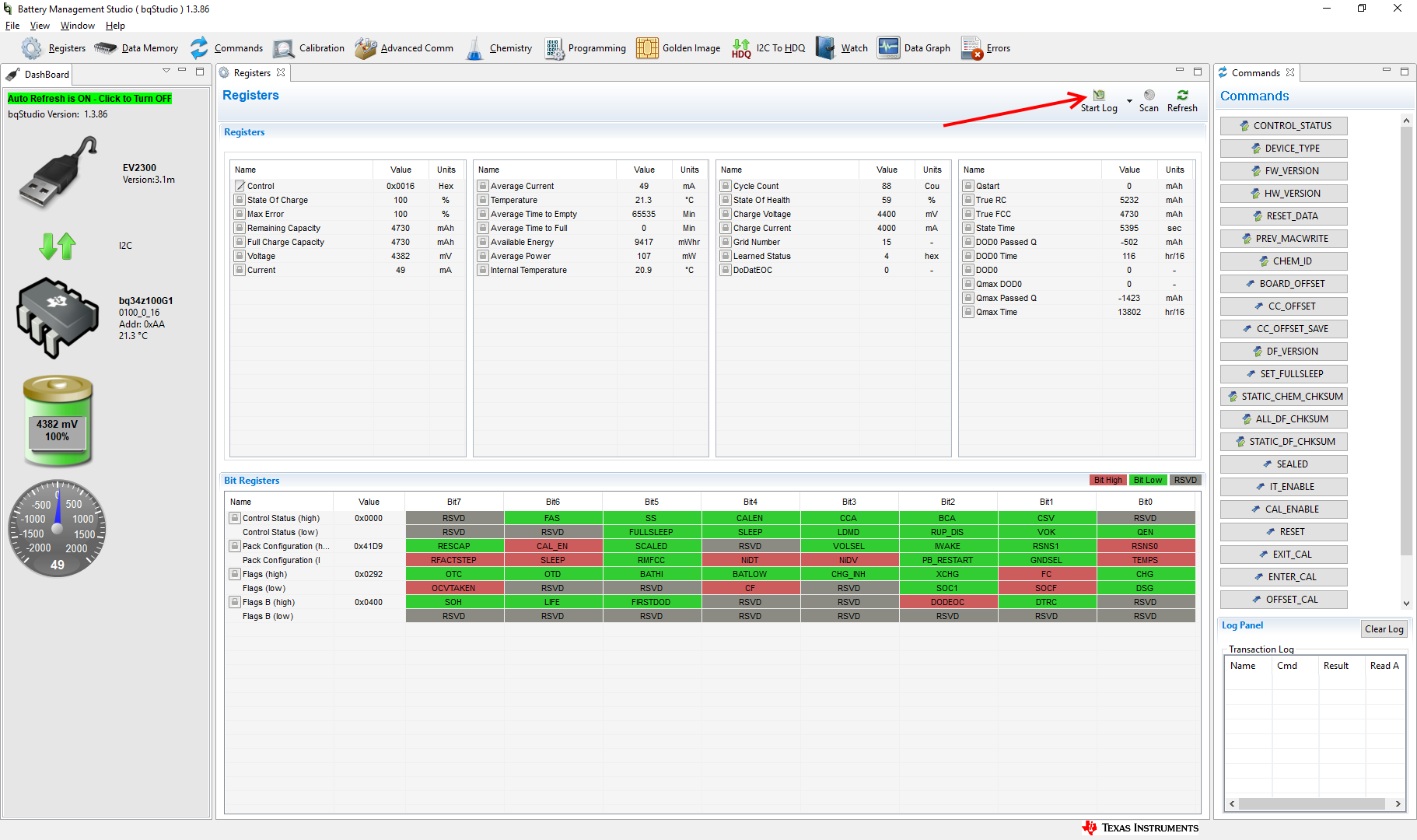Click the bq34z100G1 chip icon
The width and height of the screenshot is (1417, 840).
coord(58,317)
